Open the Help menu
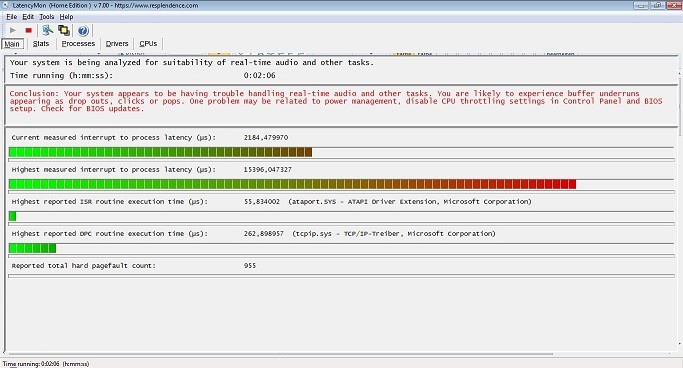Viewport: 683px width, 368px height. coord(66,17)
